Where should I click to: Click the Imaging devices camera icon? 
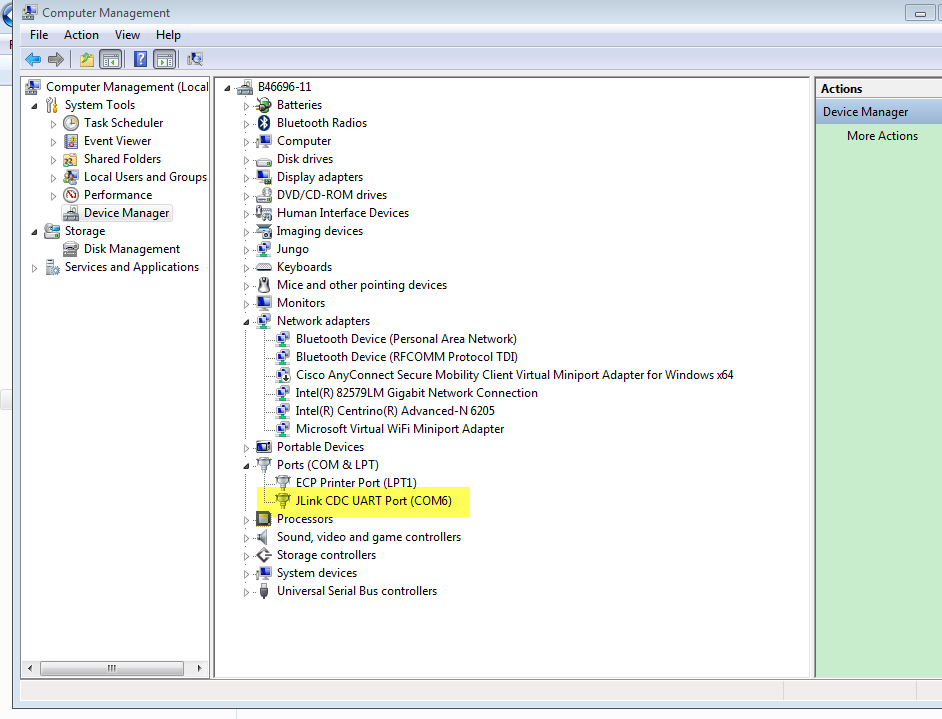pyautogui.click(x=264, y=231)
